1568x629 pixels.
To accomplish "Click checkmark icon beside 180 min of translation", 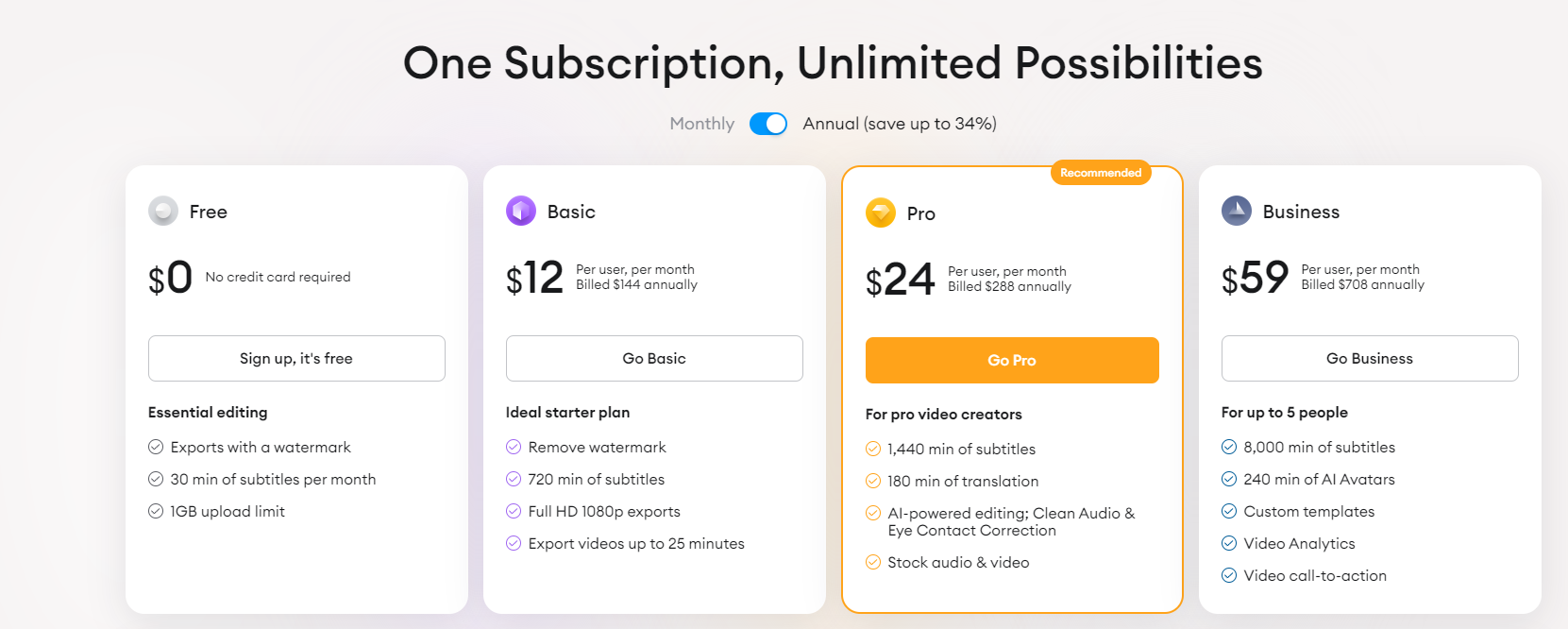I will tap(873, 481).
